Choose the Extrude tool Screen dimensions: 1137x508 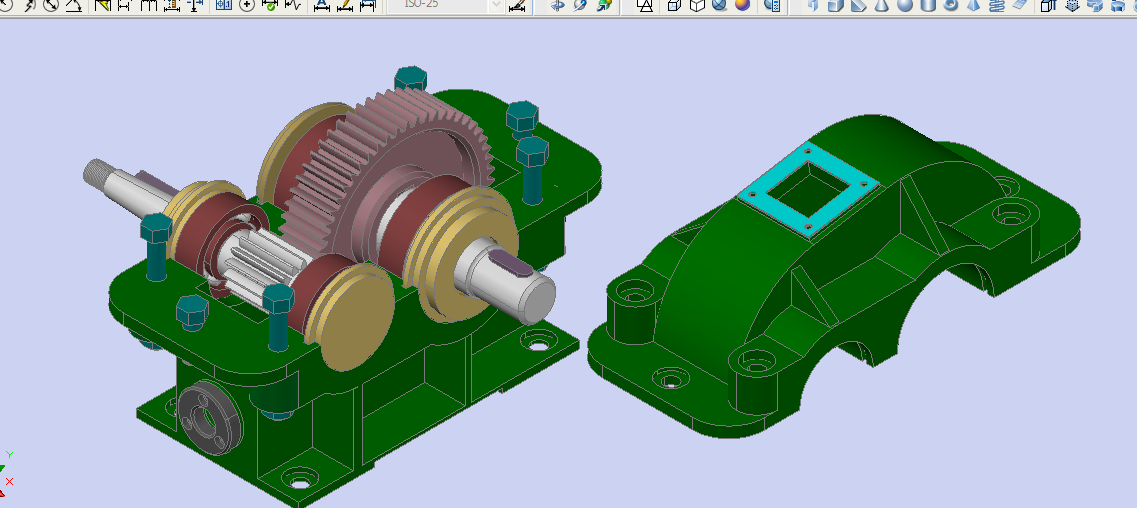pos(1048,4)
